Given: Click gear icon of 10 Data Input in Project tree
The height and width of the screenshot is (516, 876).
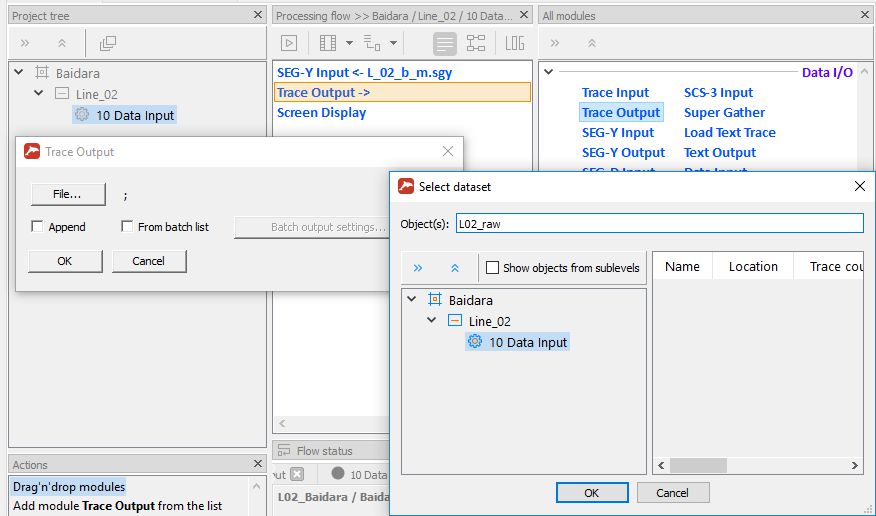Looking at the screenshot, I should coord(82,114).
